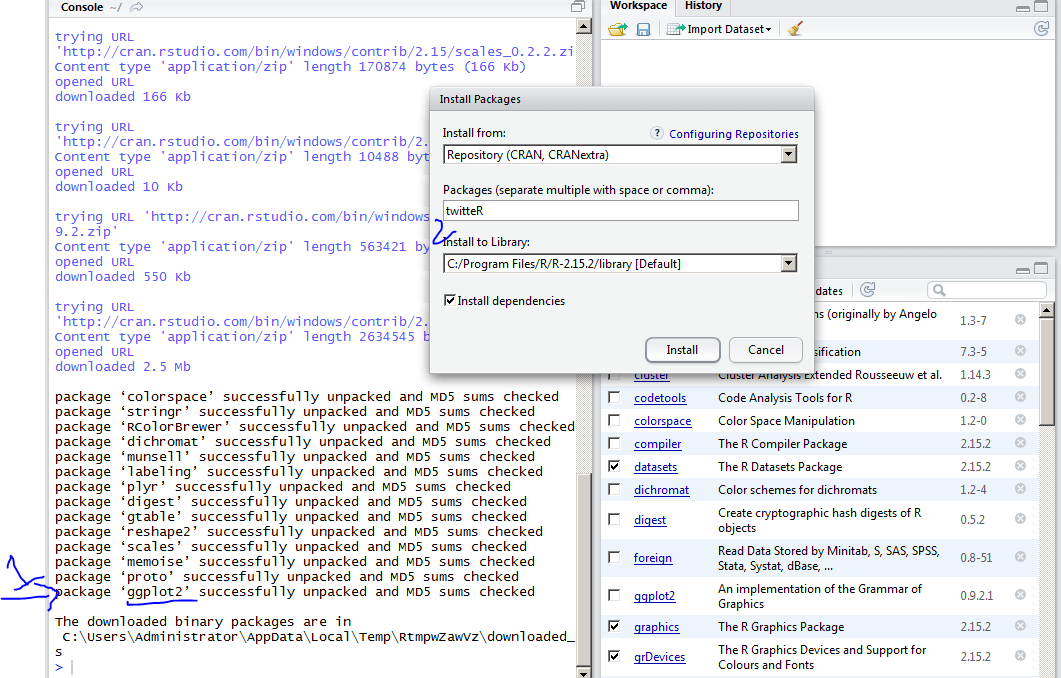The width and height of the screenshot is (1061, 678).
Task: Open the codetools package link
Action: click(660, 398)
